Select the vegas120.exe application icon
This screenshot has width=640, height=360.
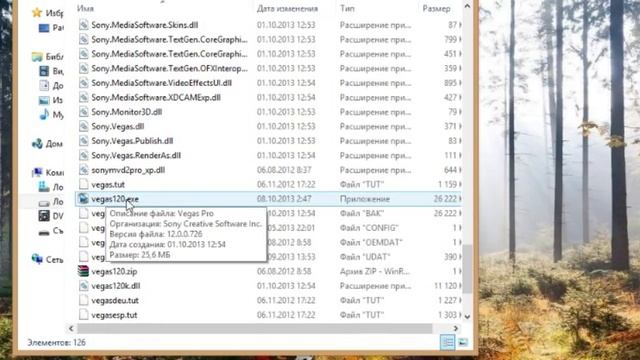click(x=84, y=199)
